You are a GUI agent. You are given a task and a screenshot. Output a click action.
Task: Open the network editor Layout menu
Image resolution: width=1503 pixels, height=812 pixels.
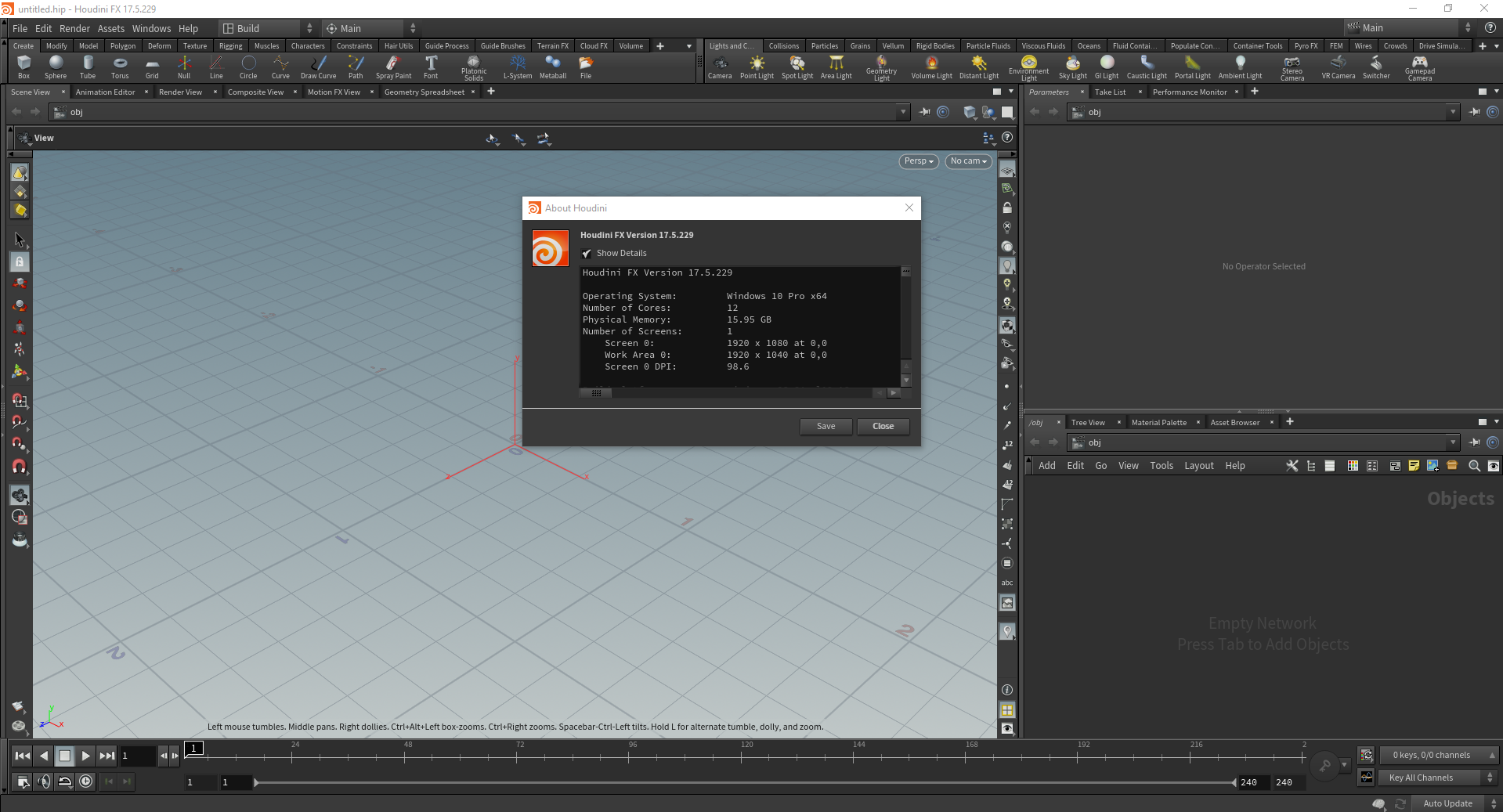[x=1198, y=466]
